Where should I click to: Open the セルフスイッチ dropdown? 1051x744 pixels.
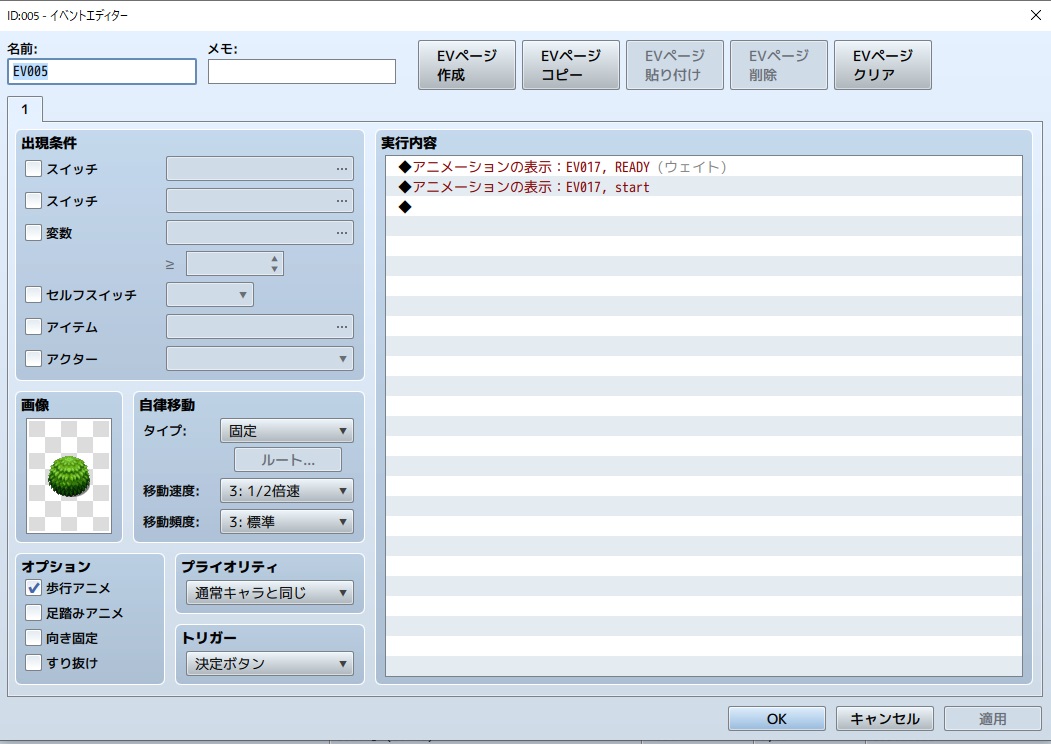coord(210,294)
